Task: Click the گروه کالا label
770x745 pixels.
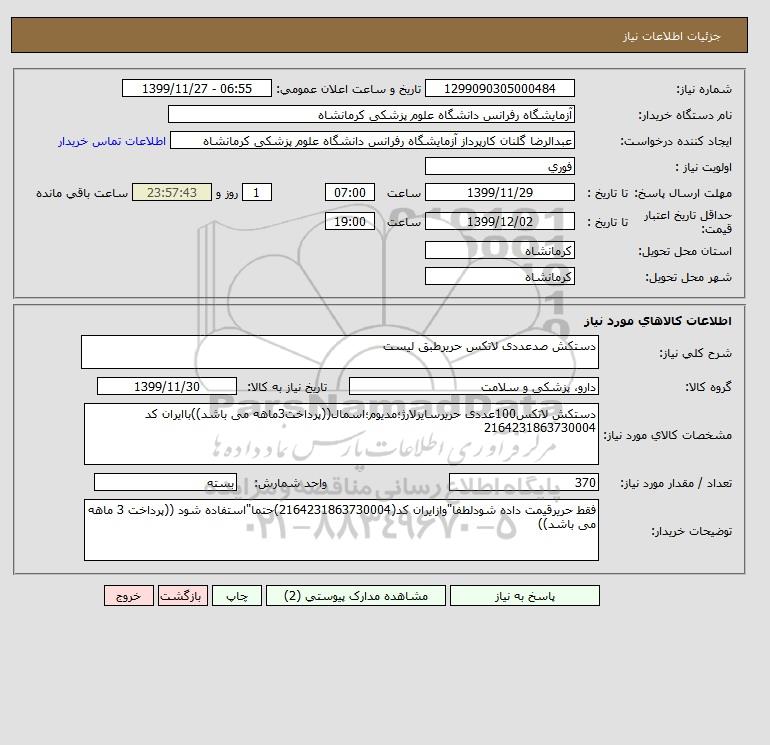Action: point(709,387)
